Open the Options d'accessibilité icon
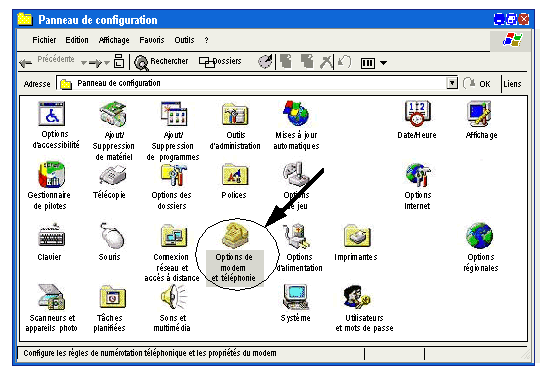Image resolution: width=552 pixels, height=372 pixels. [51, 114]
